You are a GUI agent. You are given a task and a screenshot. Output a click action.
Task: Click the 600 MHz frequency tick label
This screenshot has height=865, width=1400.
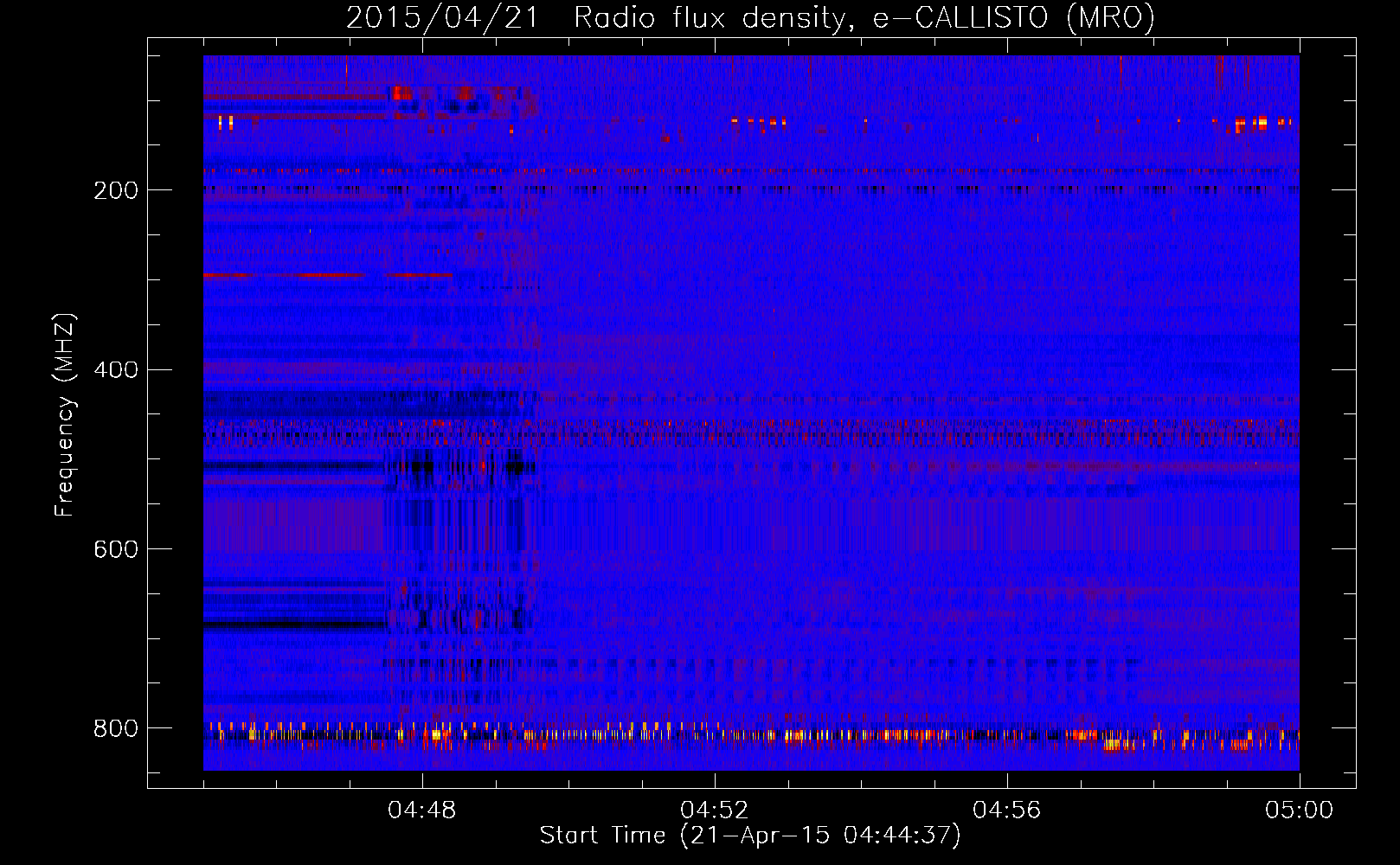(x=116, y=550)
